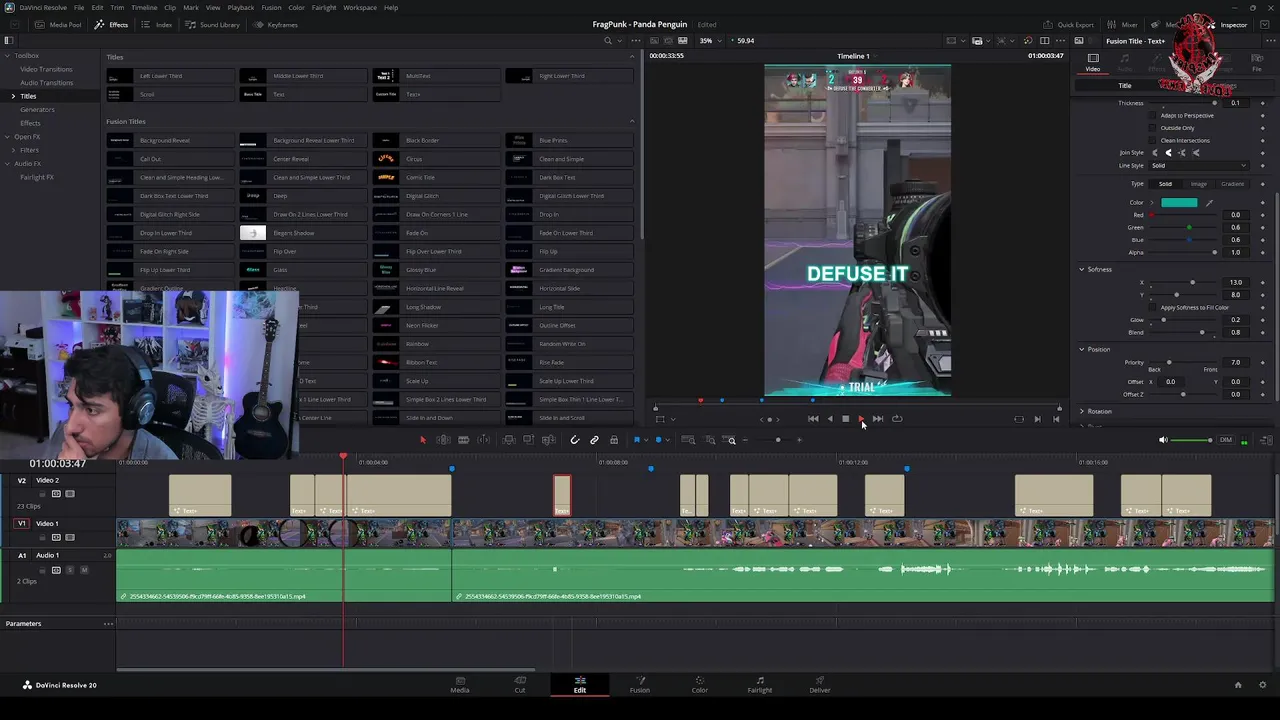Screen dimensions: 1280x720
Task: Open the Line Style dropdown
Action: (x=1198, y=166)
